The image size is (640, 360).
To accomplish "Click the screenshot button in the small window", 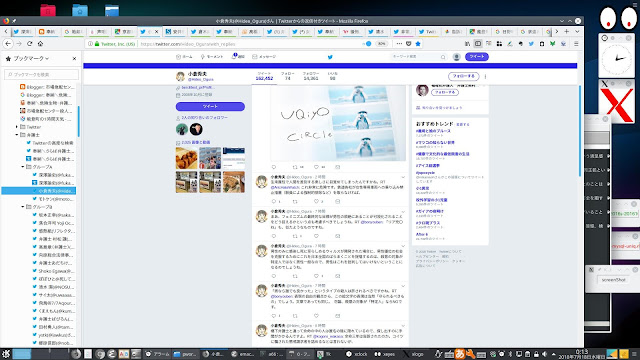I will tap(613, 280).
